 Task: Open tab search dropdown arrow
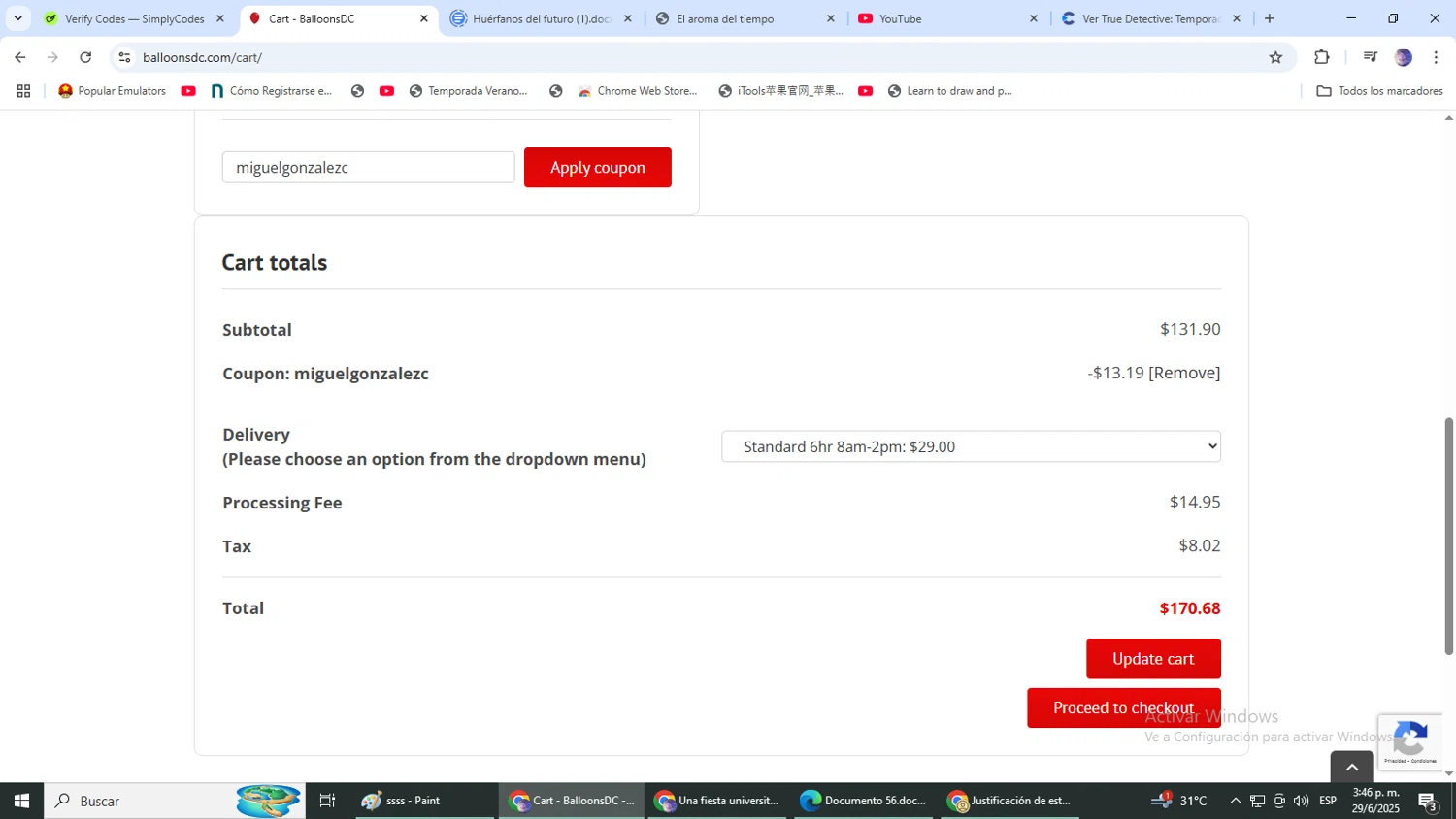pyautogui.click(x=17, y=18)
